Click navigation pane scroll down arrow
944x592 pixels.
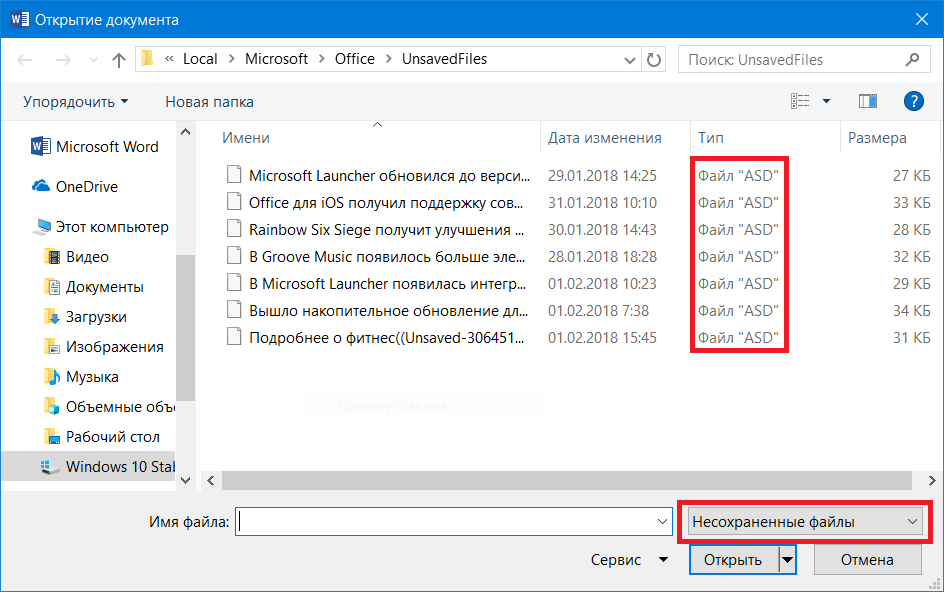[185, 480]
